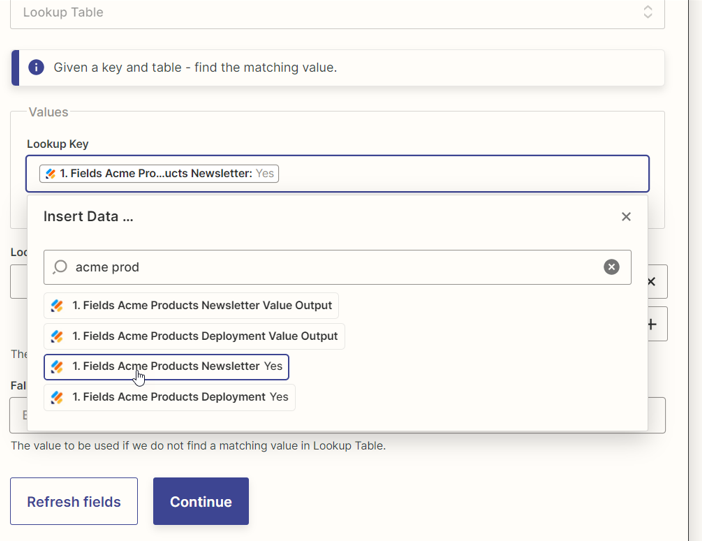The width and height of the screenshot is (702, 547).
Task: Click the app icon on Deployment Yes option
Action: coord(58,397)
